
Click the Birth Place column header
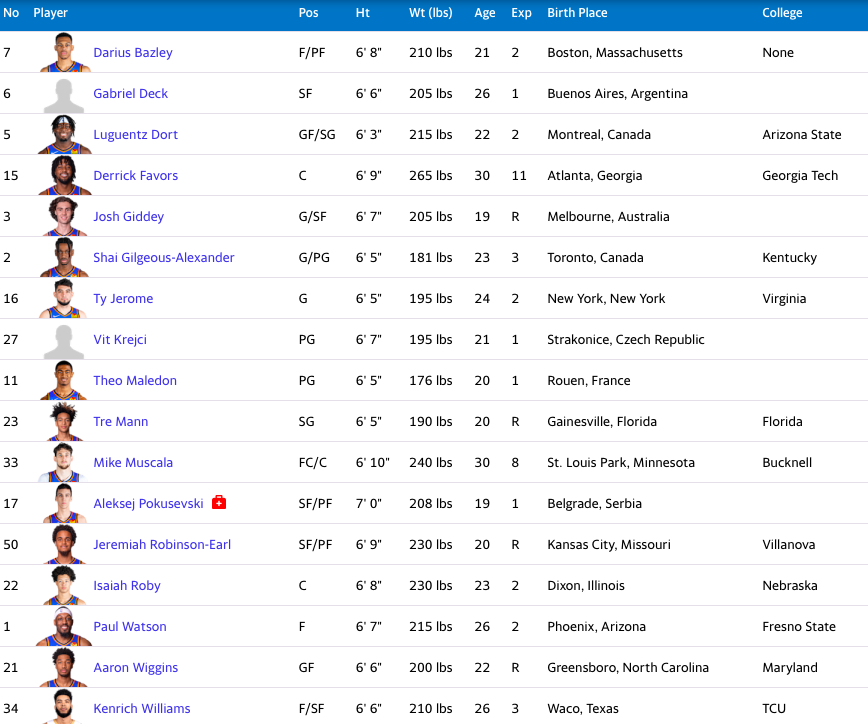(x=577, y=13)
